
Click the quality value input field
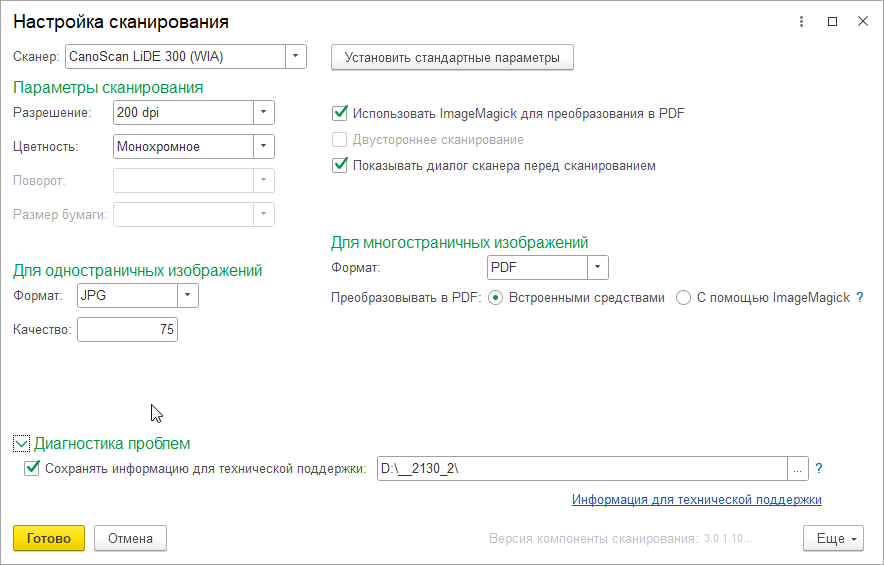[127, 330]
